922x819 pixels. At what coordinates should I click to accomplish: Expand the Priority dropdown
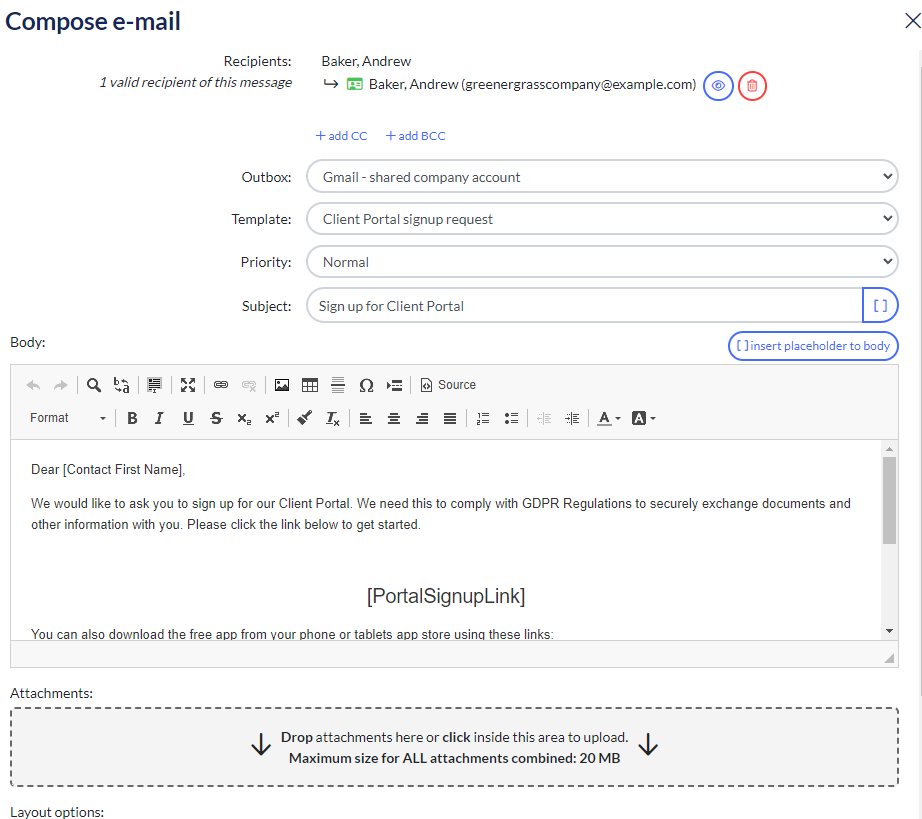[x=602, y=262]
